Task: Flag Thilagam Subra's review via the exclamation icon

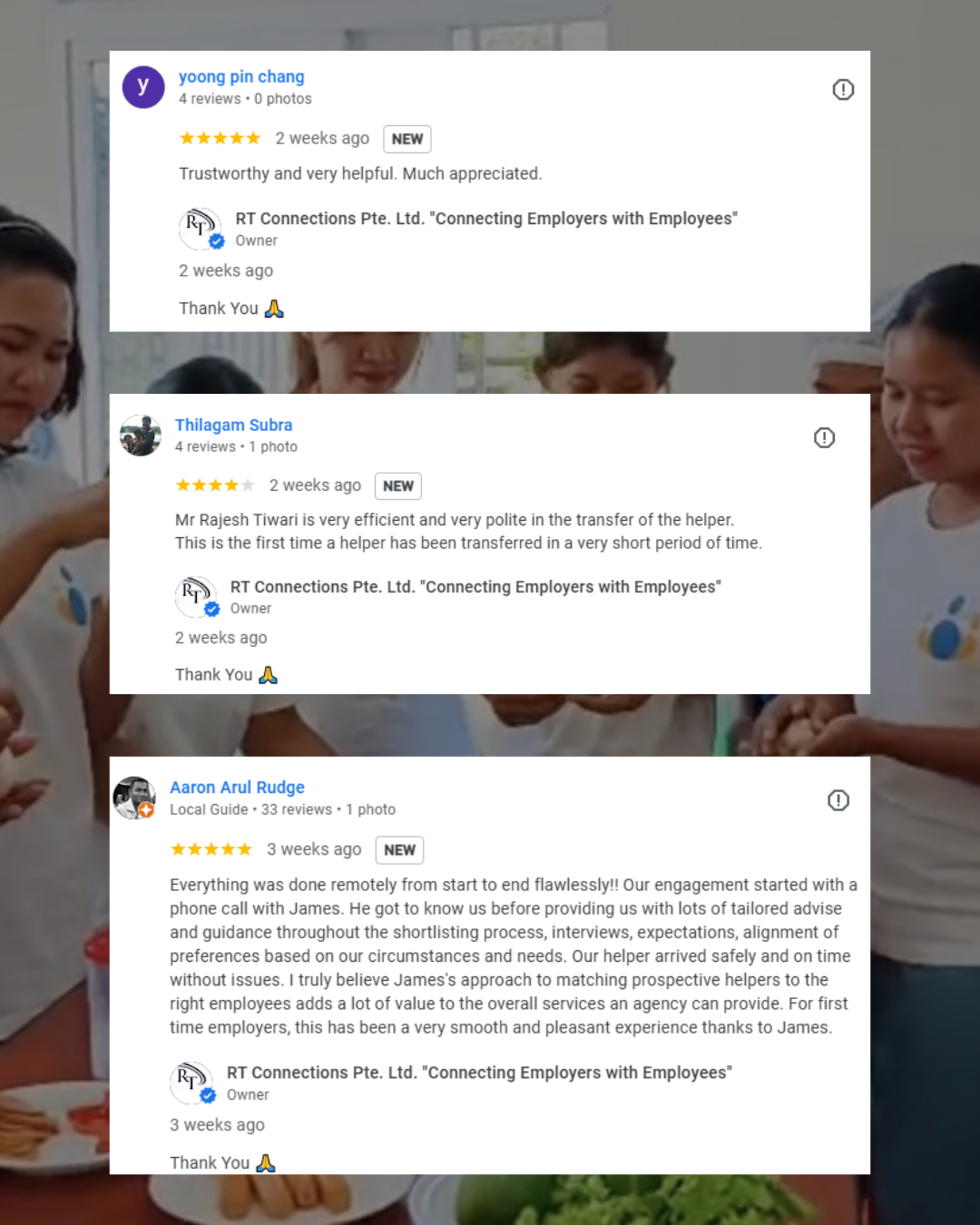Action: pos(824,438)
